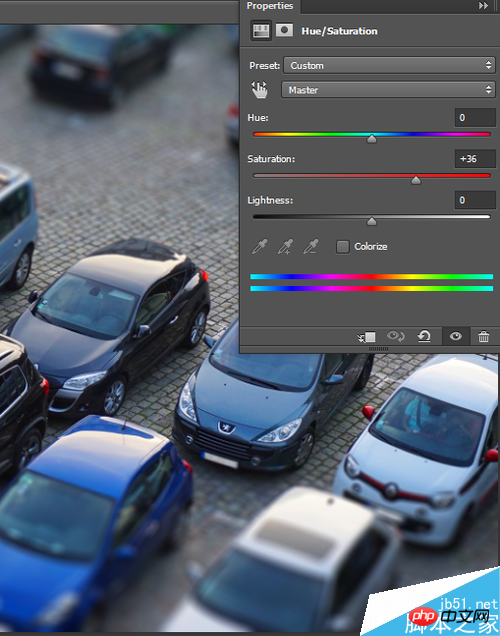Click the Saturation slider handle
This screenshot has height=636, width=500.
coord(416,180)
